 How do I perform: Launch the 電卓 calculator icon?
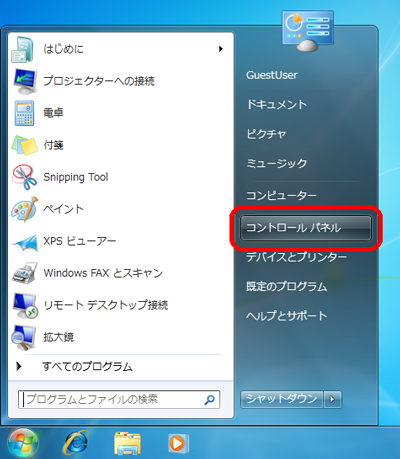[x=24, y=113]
